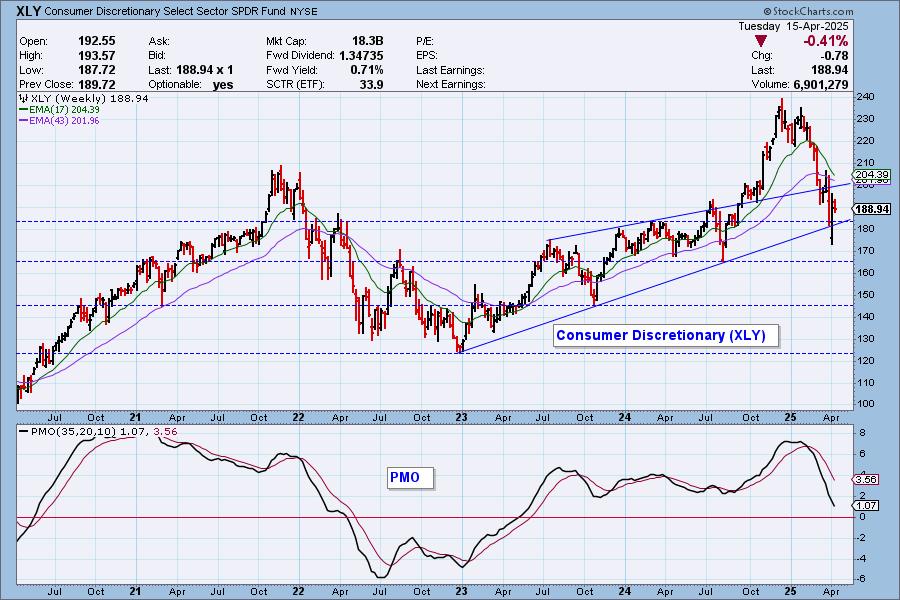Click the NYSE exchange label
Screen dimensions: 900x600
pos(304,11)
